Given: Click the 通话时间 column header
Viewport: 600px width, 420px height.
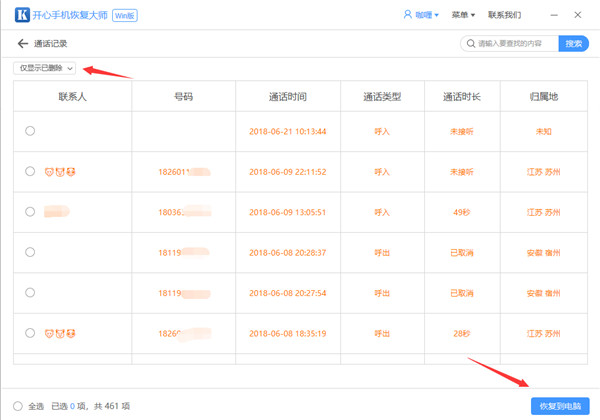Looking at the screenshot, I should (288, 96).
